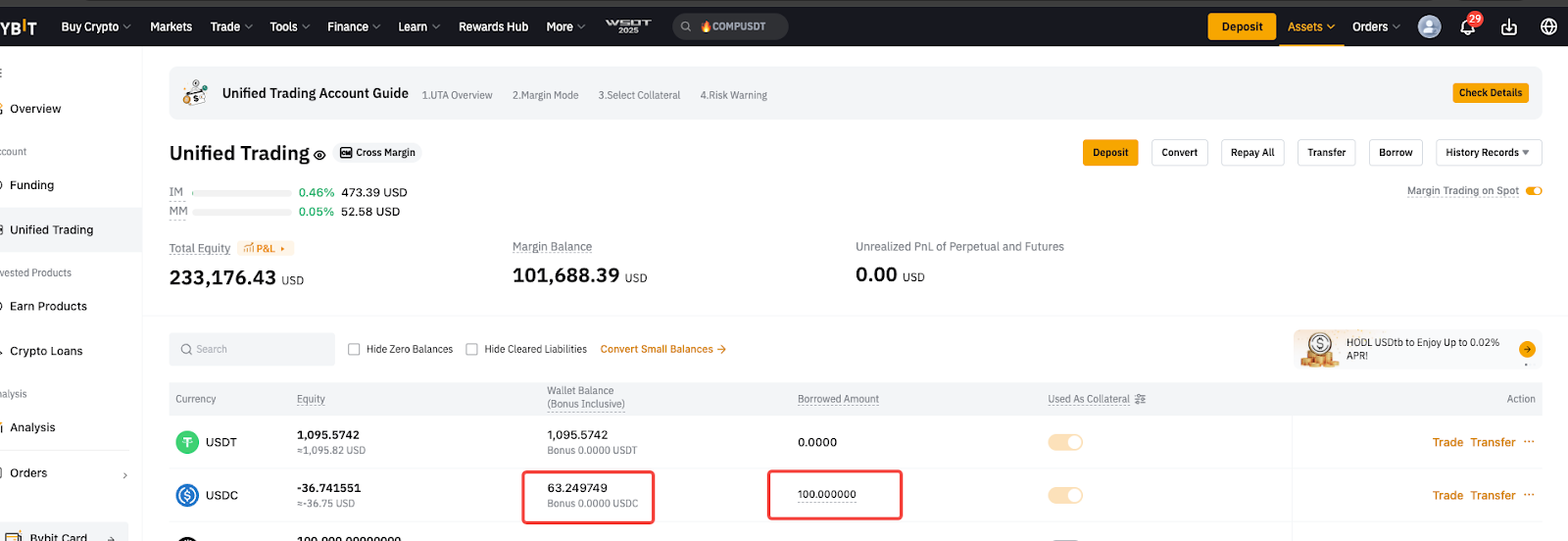This screenshot has width=1568, height=541.
Task: Open Markets in the top navigation
Action: [x=171, y=26]
